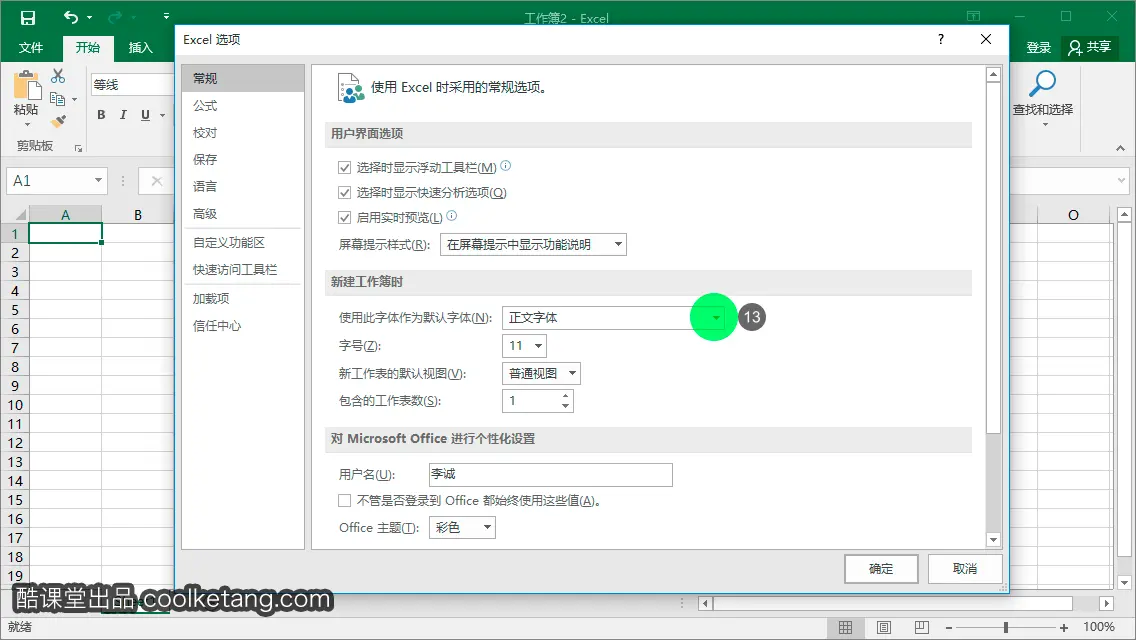Open the default font 正文字体 dropdown
Screen dimensions: 1136x640
614,317
